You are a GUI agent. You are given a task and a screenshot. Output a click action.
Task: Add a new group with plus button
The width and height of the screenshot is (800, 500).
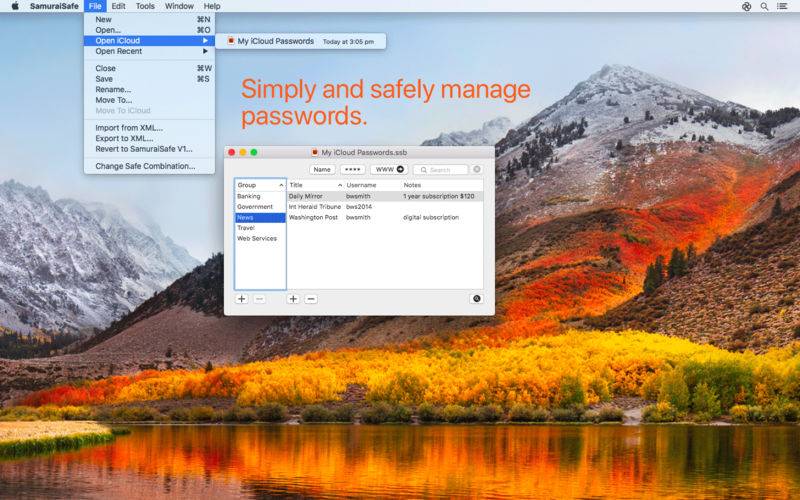(x=242, y=299)
